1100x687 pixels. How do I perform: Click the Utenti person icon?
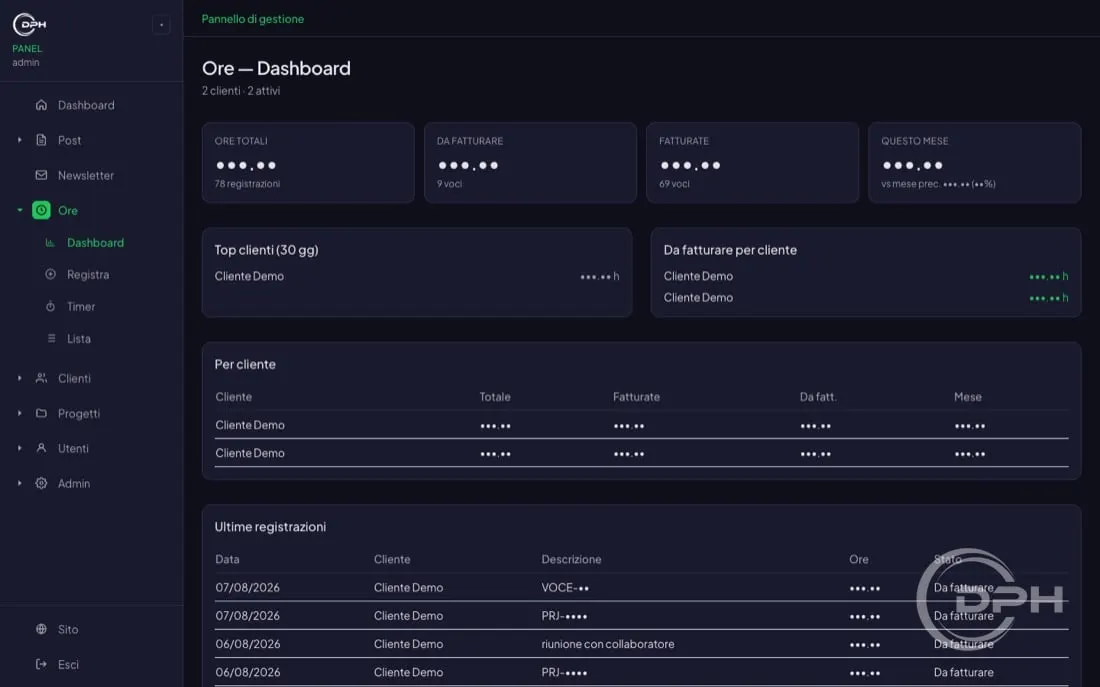[x=41, y=448]
